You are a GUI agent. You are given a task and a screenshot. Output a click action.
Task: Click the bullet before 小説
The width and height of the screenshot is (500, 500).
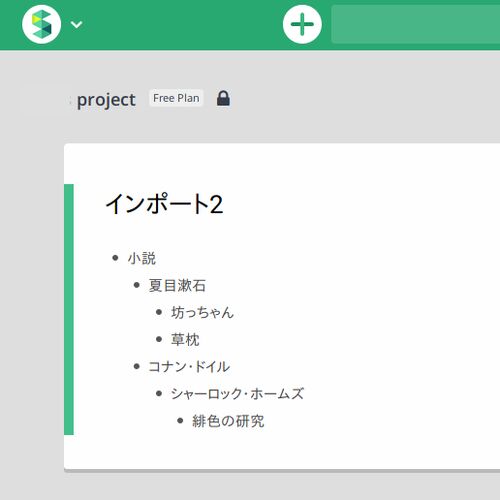pyautogui.click(x=115, y=258)
